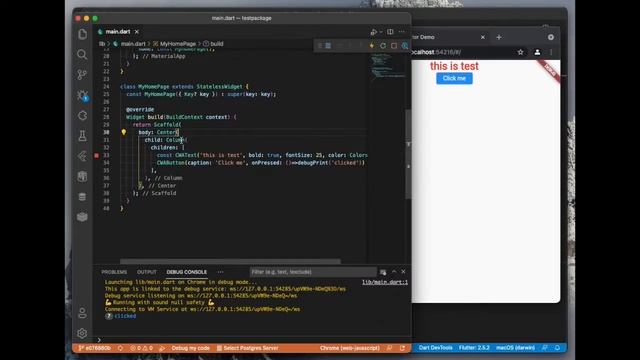
Task: Open a new Chrome tab with the plus
Action: 499,37
